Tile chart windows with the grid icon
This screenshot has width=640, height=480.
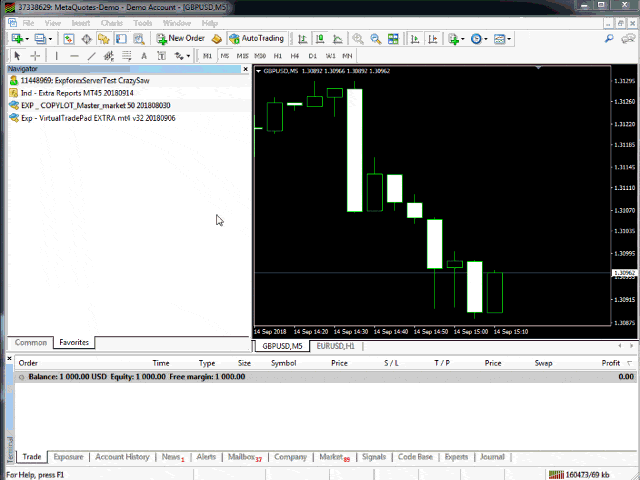tap(393, 39)
